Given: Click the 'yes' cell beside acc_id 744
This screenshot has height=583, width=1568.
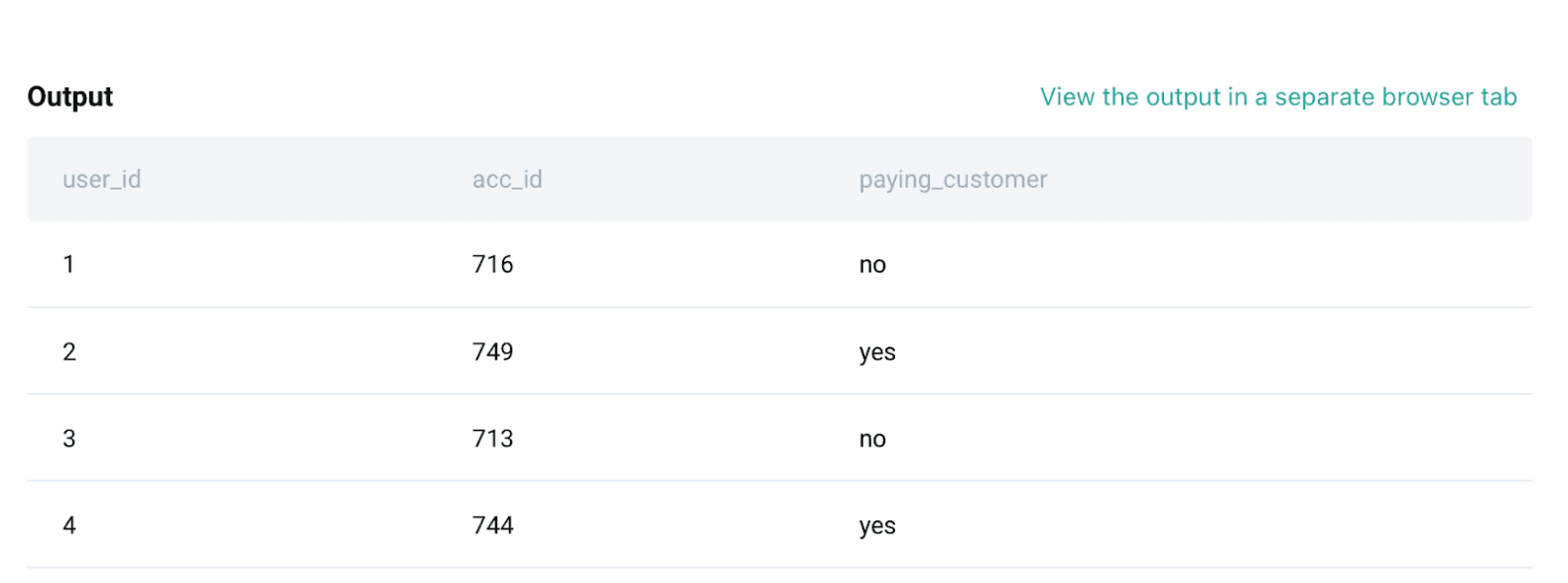Looking at the screenshot, I should point(878,525).
